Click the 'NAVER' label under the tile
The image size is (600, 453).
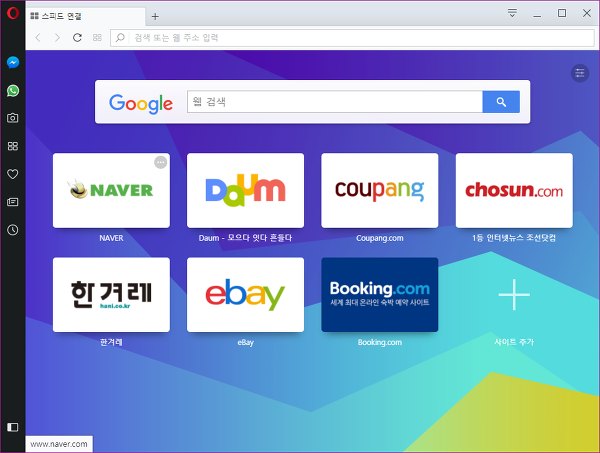(111, 238)
